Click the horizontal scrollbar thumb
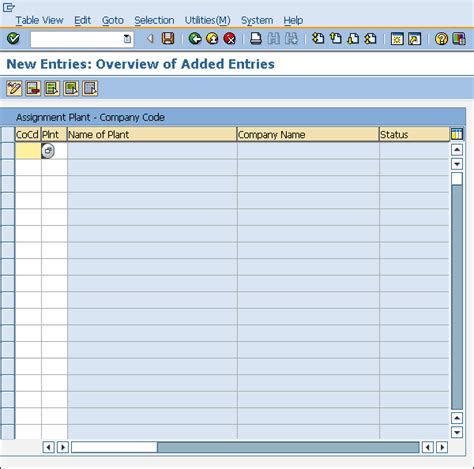The width and height of the screenshot is (474, 469). (x=114, y=447)
